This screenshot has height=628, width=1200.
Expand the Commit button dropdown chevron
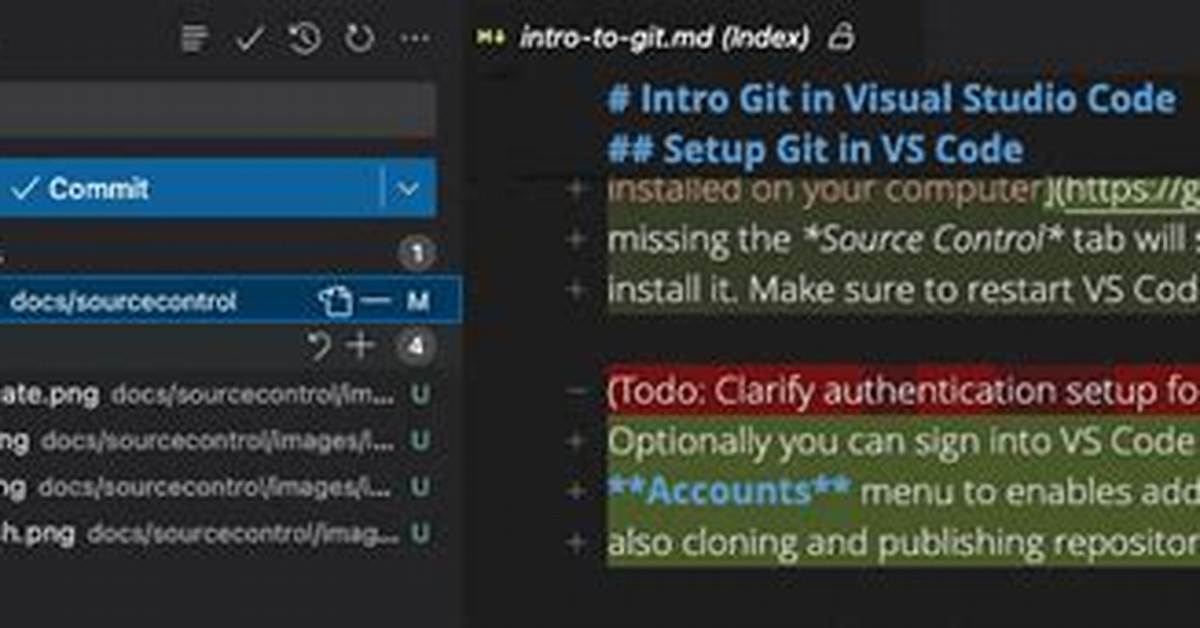click(408, 188)
